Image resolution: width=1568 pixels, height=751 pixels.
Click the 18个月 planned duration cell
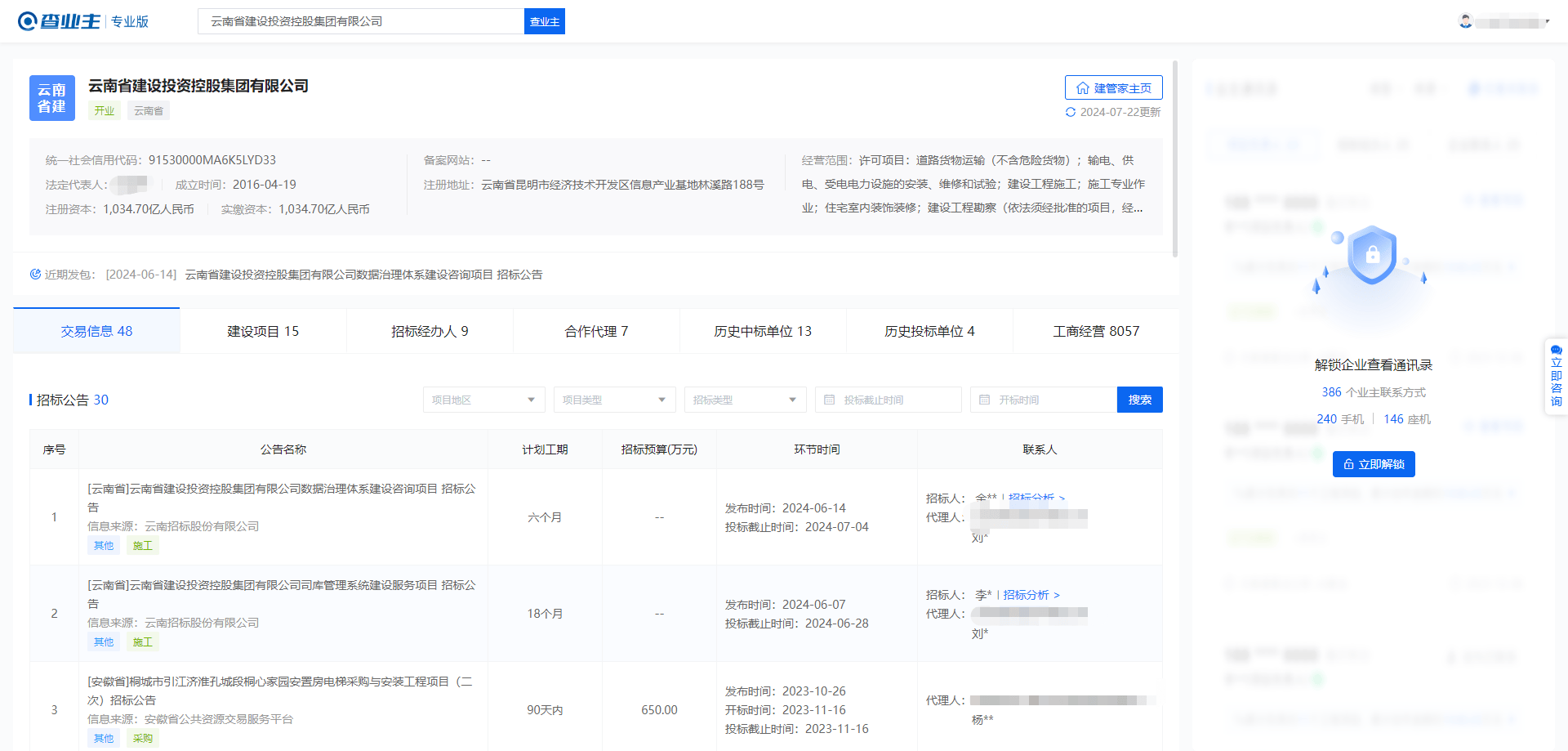[x=545, y=614]
